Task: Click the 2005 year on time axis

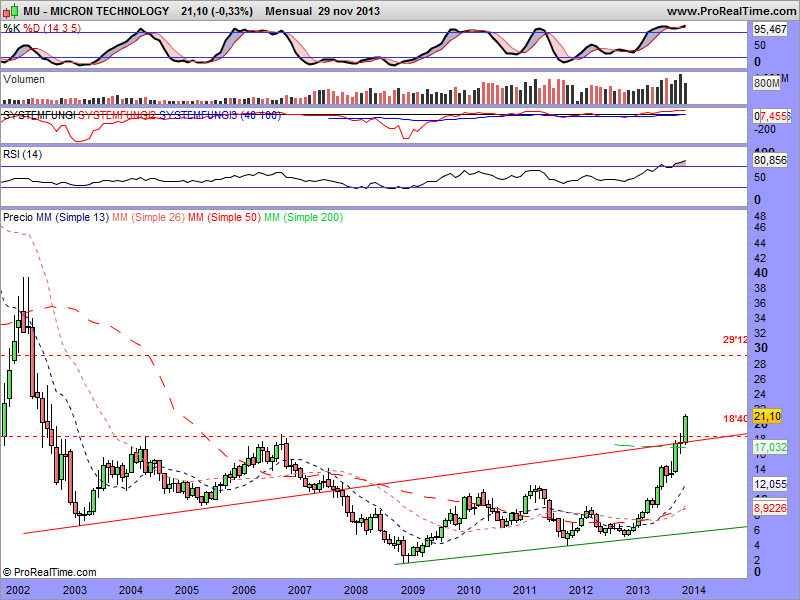Action: click(187, 590)
